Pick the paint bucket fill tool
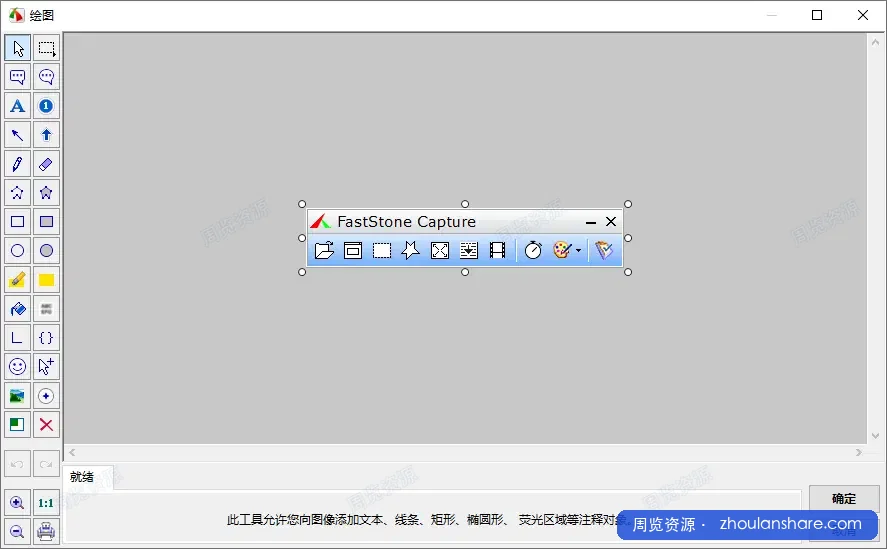Viewport: 887px width, 549px height. pos(18,309)
